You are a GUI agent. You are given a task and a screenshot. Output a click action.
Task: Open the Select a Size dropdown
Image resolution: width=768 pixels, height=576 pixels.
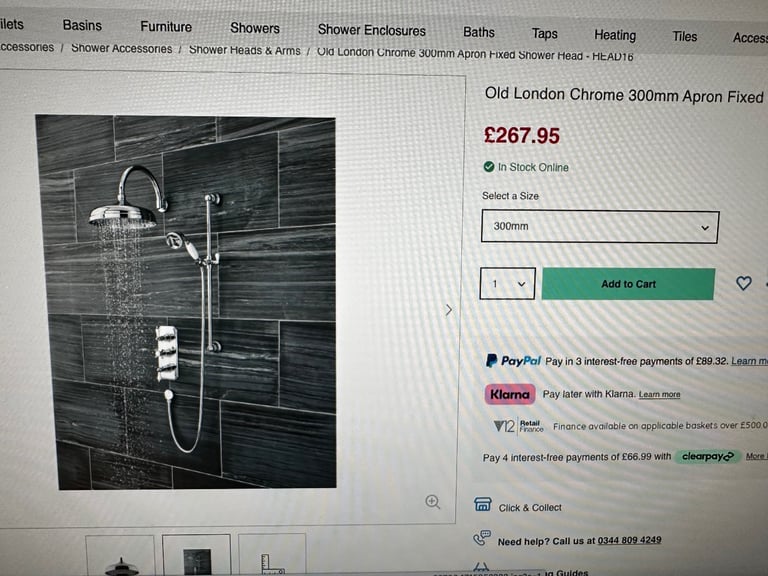tap(600, 226)
